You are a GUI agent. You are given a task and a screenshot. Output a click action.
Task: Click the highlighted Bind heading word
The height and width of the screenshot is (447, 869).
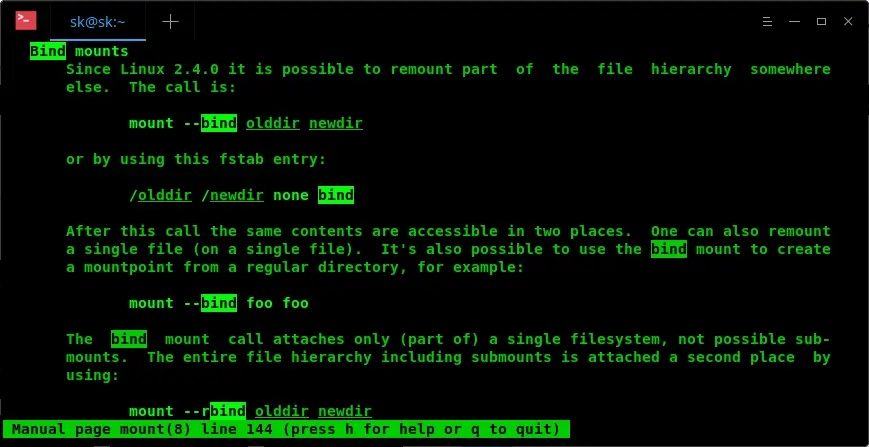coord(48,51)
